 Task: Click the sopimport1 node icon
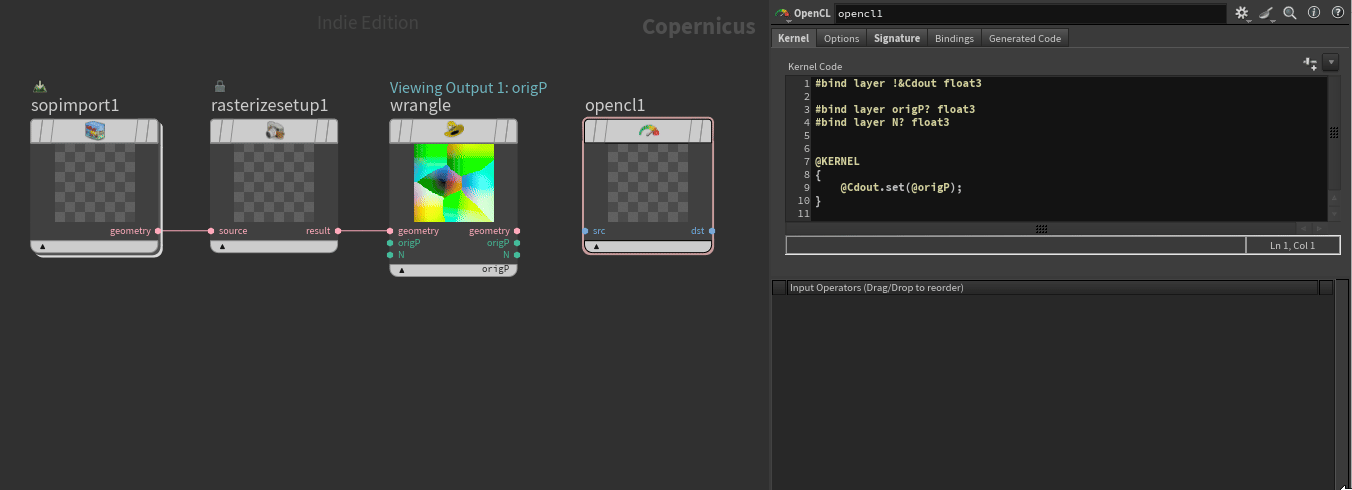point(95,131)
